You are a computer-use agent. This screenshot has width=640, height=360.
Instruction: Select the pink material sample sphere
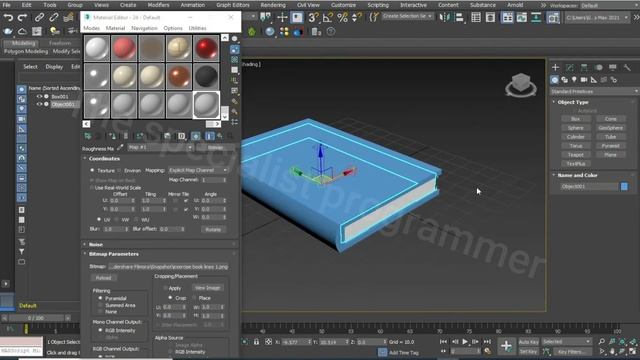click(124, 48)
